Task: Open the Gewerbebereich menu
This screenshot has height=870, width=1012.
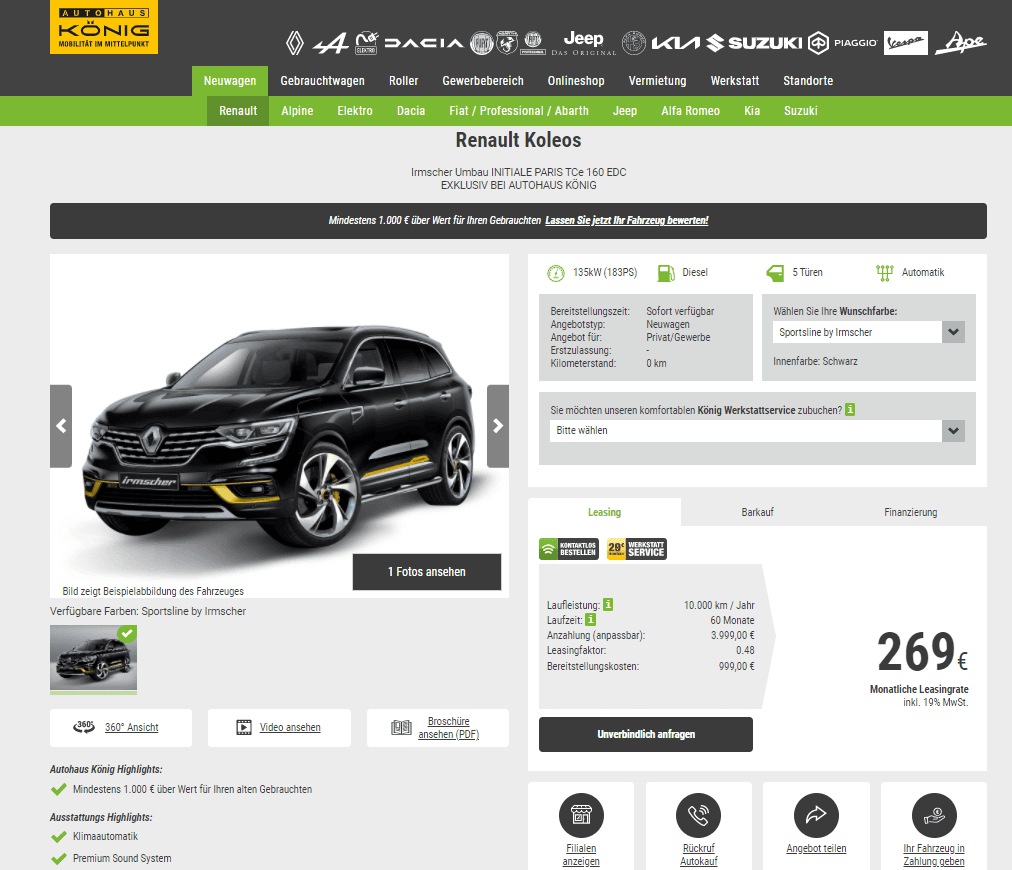Action: tap(483, 81)
